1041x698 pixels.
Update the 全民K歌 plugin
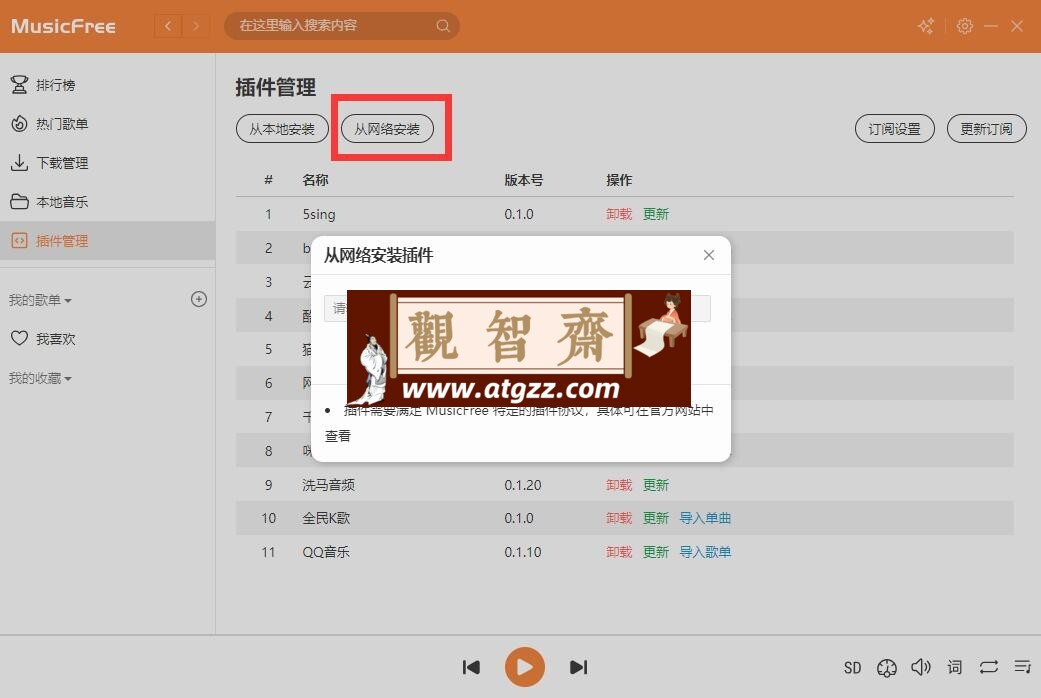point(656,518)
